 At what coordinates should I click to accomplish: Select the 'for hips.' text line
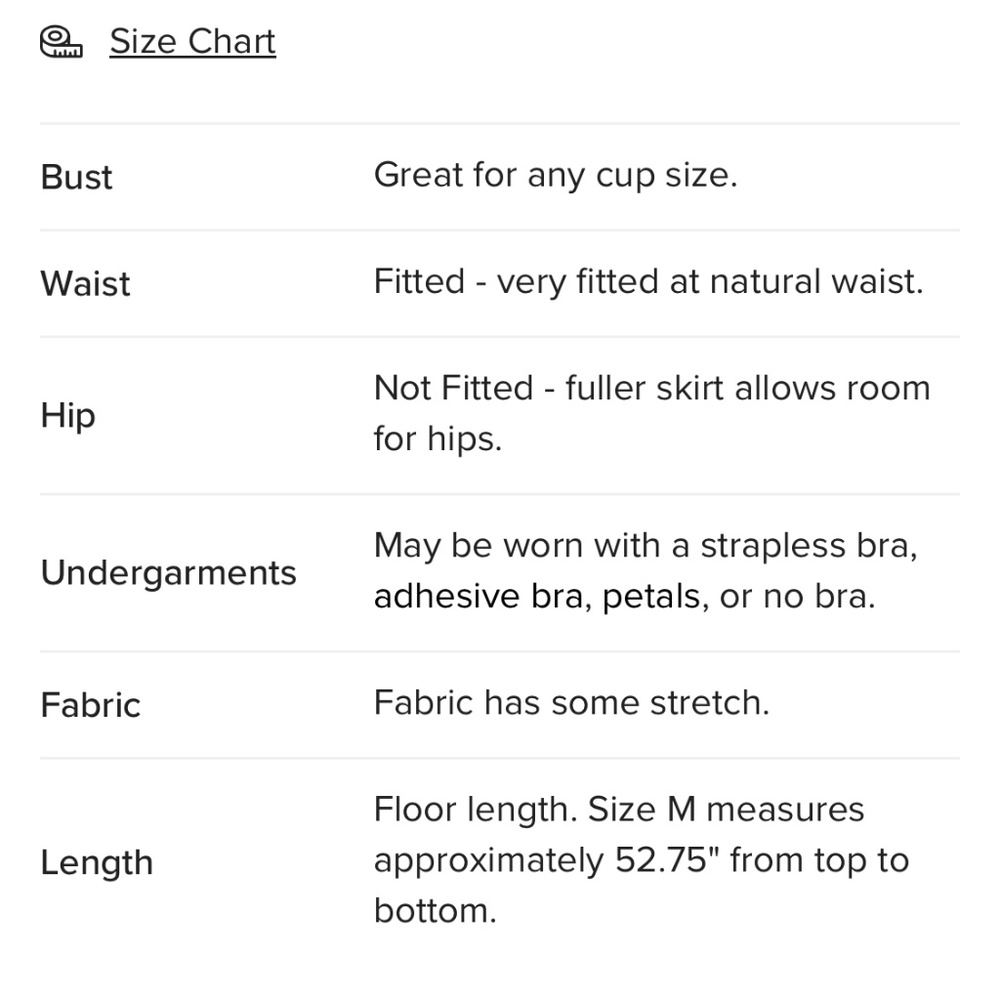[438, 439]
